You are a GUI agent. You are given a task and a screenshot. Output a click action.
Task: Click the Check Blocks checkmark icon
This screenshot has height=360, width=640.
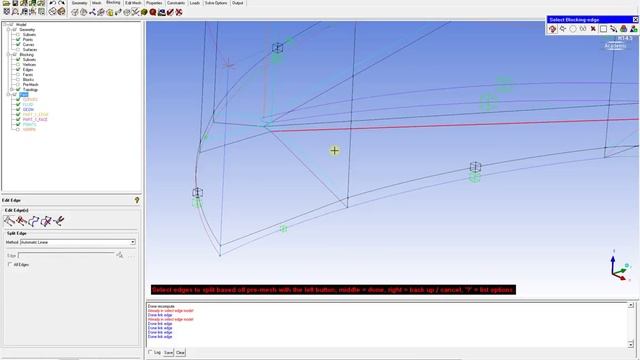coord(170,12)
